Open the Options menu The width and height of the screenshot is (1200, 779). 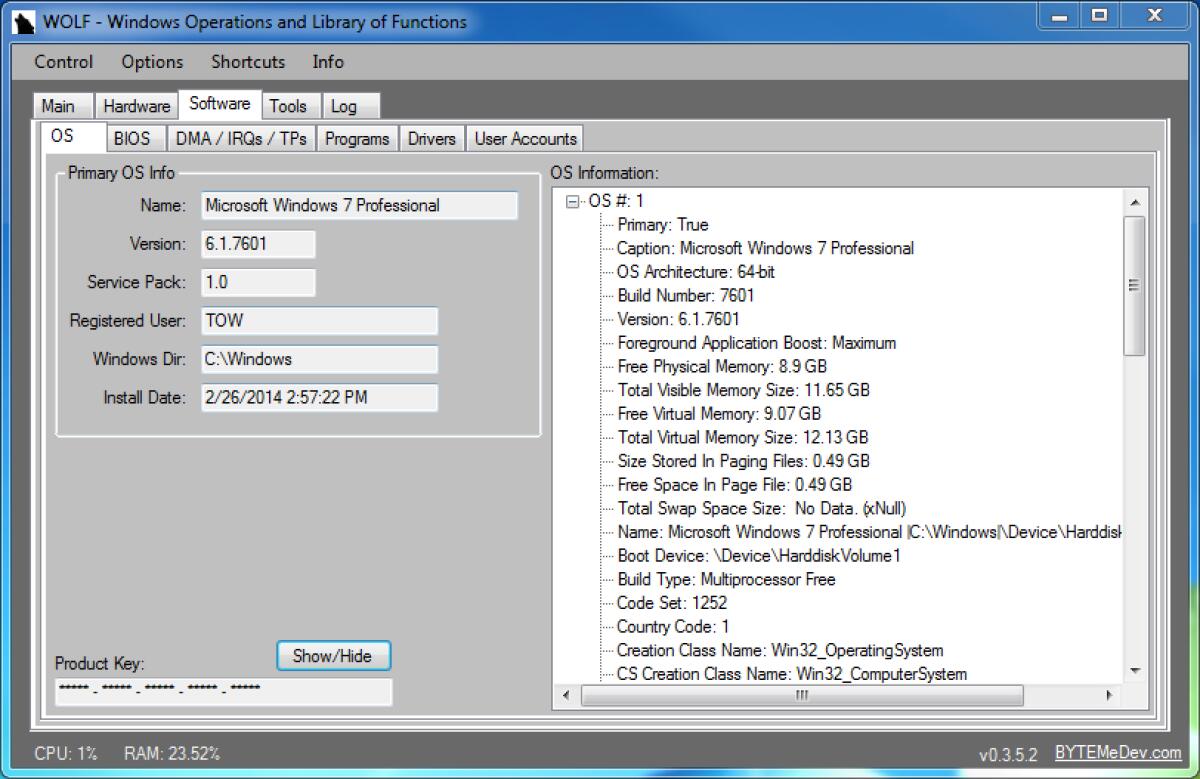point(150,62)
